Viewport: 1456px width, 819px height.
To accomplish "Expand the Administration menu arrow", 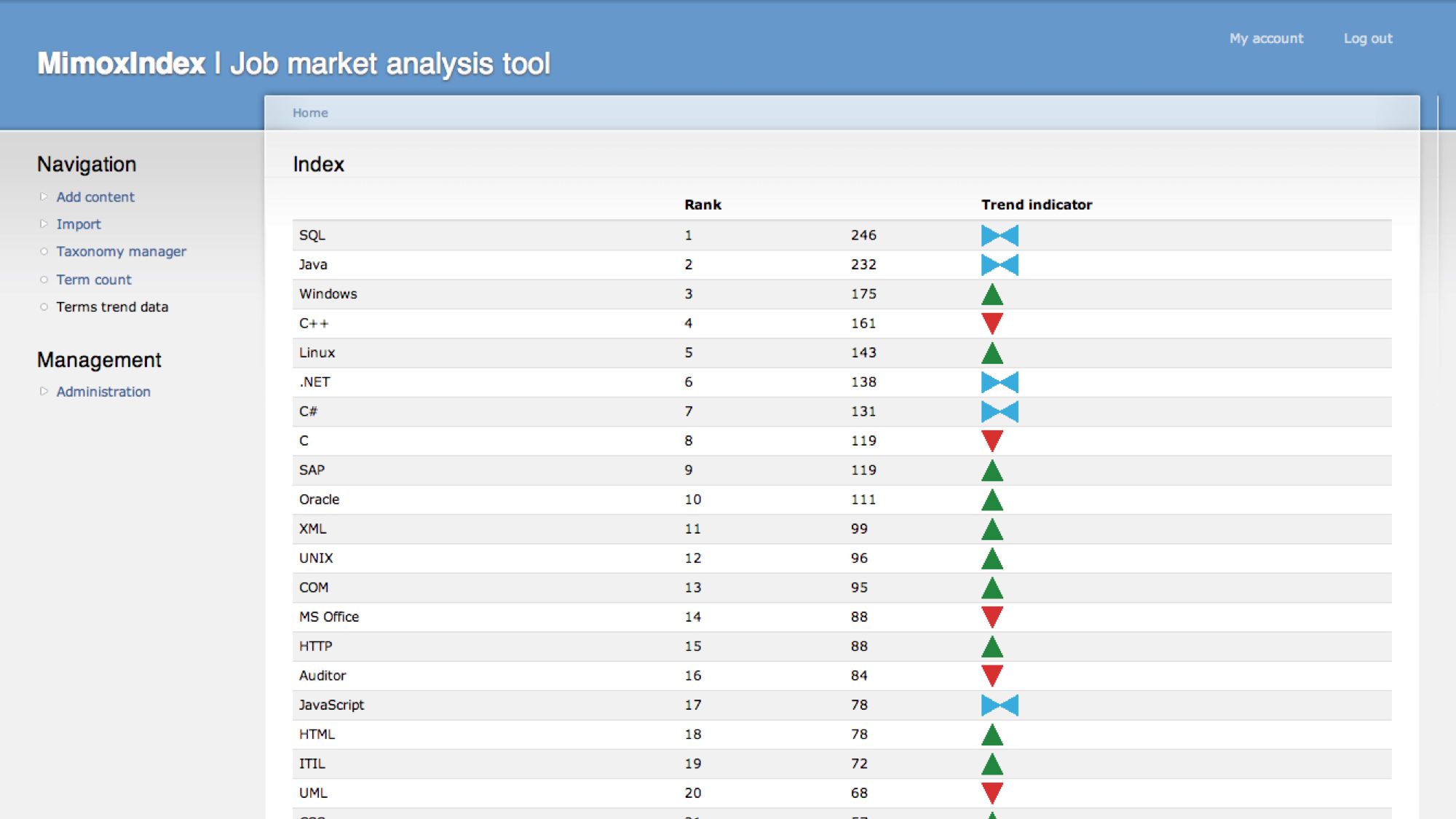I will (44, 392).
